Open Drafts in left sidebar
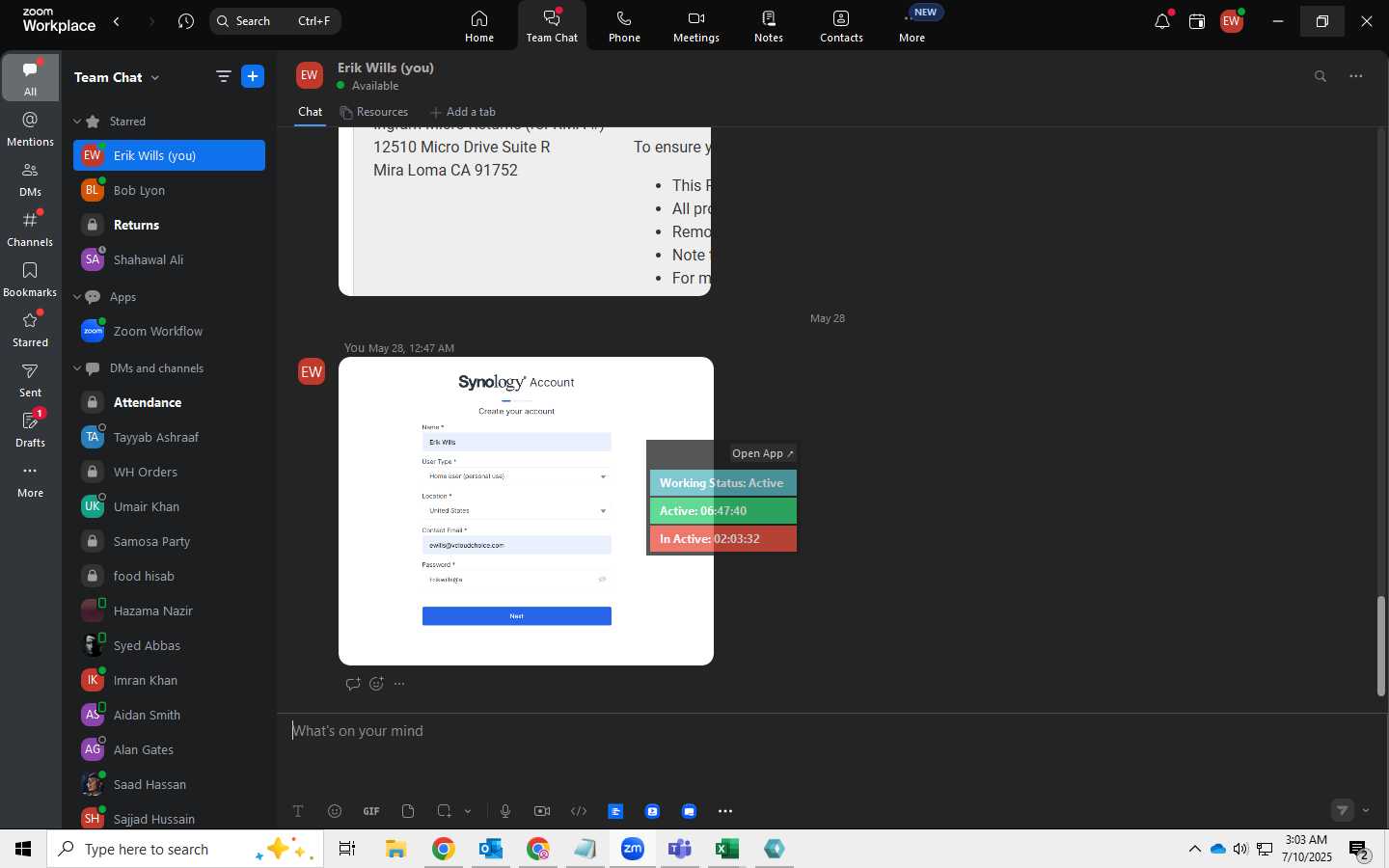Viewport: 1389px width, 868px height. pyautogui.click(x=30, y=429)
